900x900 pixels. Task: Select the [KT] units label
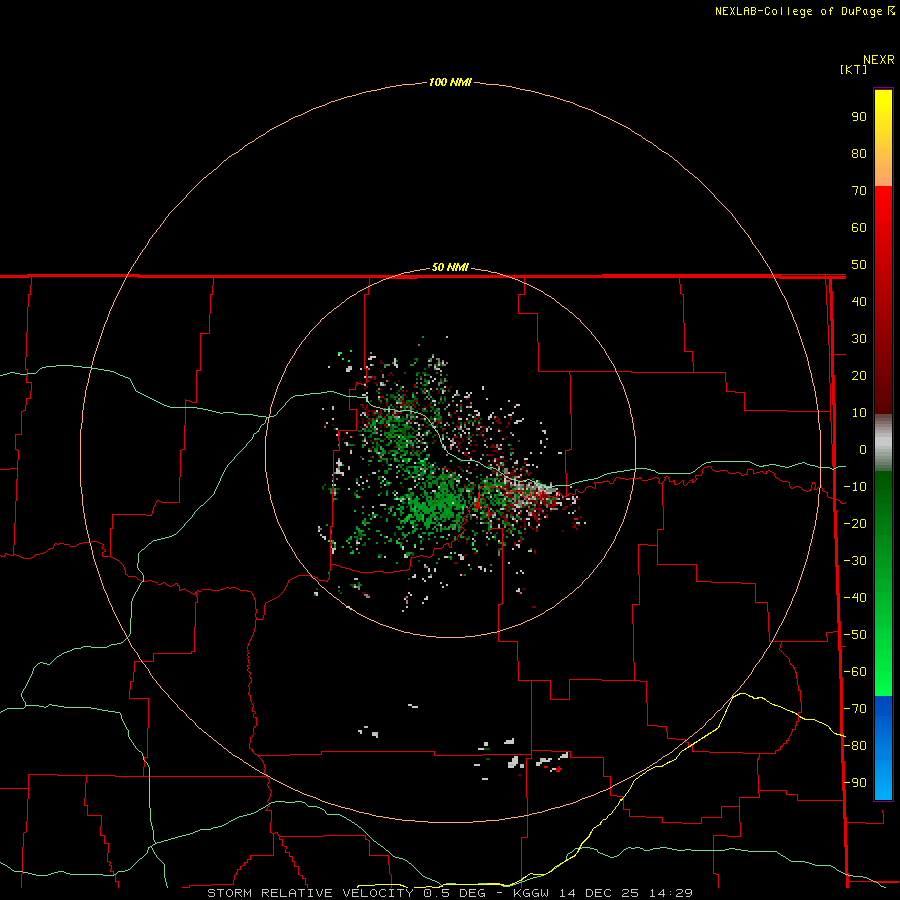point(854,69)
